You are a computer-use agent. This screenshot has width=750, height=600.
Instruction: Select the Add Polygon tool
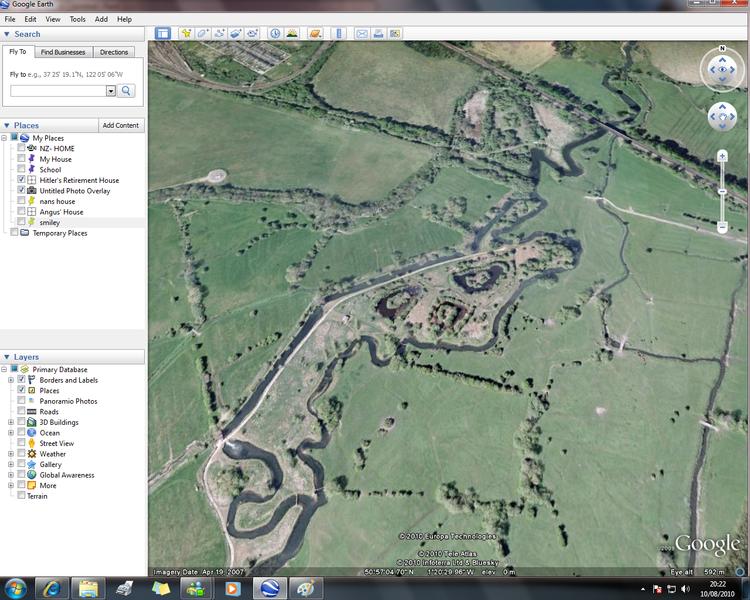point(203,33)
